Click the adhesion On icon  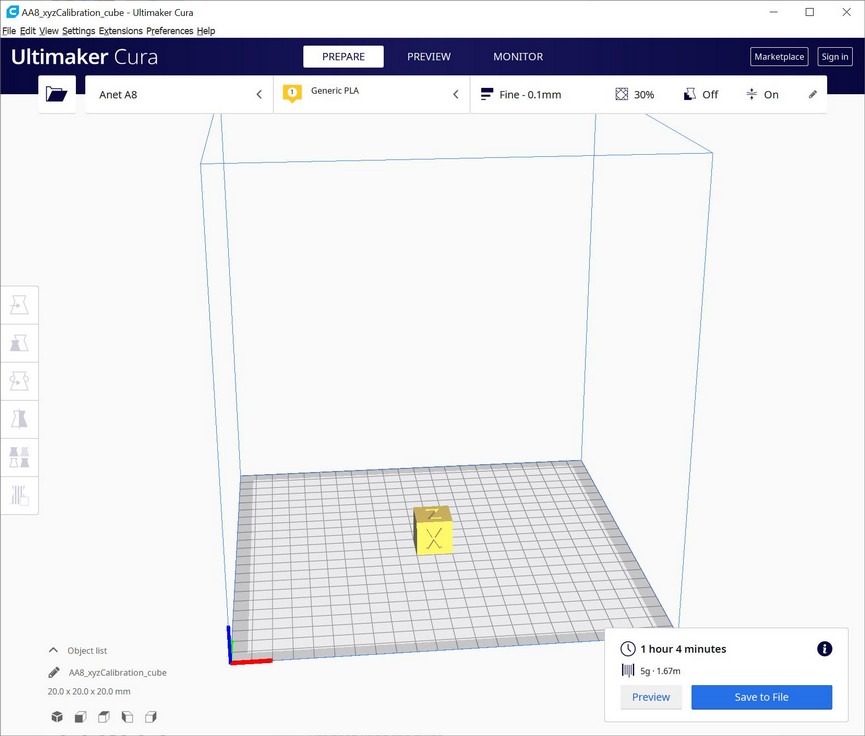(x=751, y=94)
